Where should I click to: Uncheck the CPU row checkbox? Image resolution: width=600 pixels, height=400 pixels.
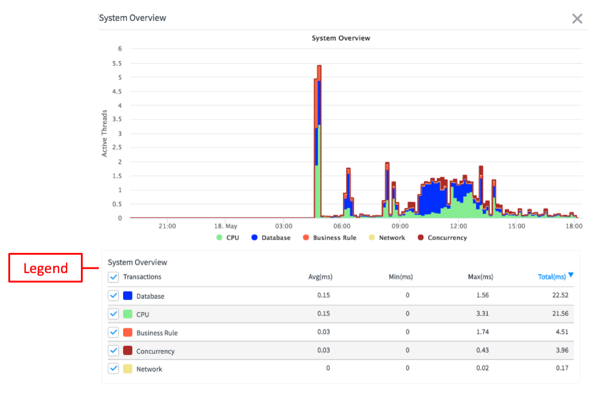click(x=113, y=314)
